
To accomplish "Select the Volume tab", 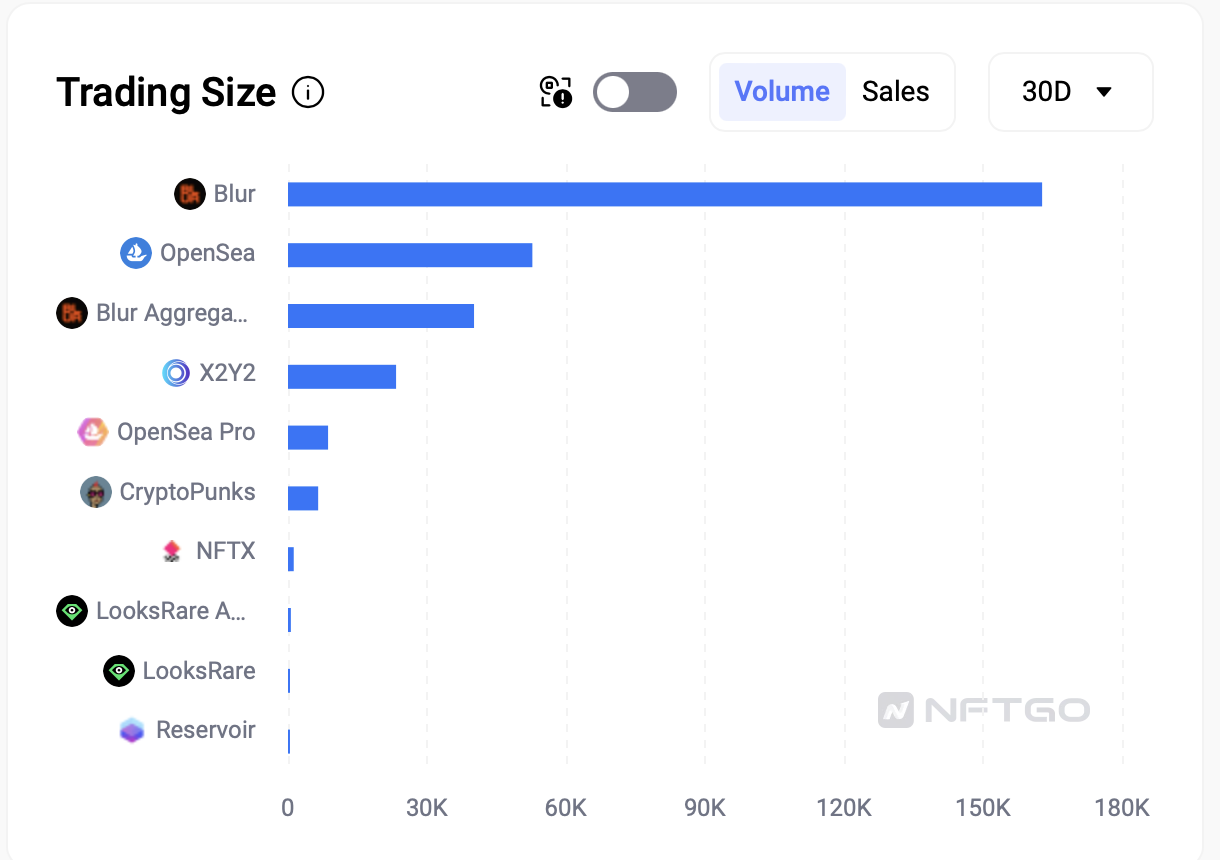I will (x=782, y=92).
